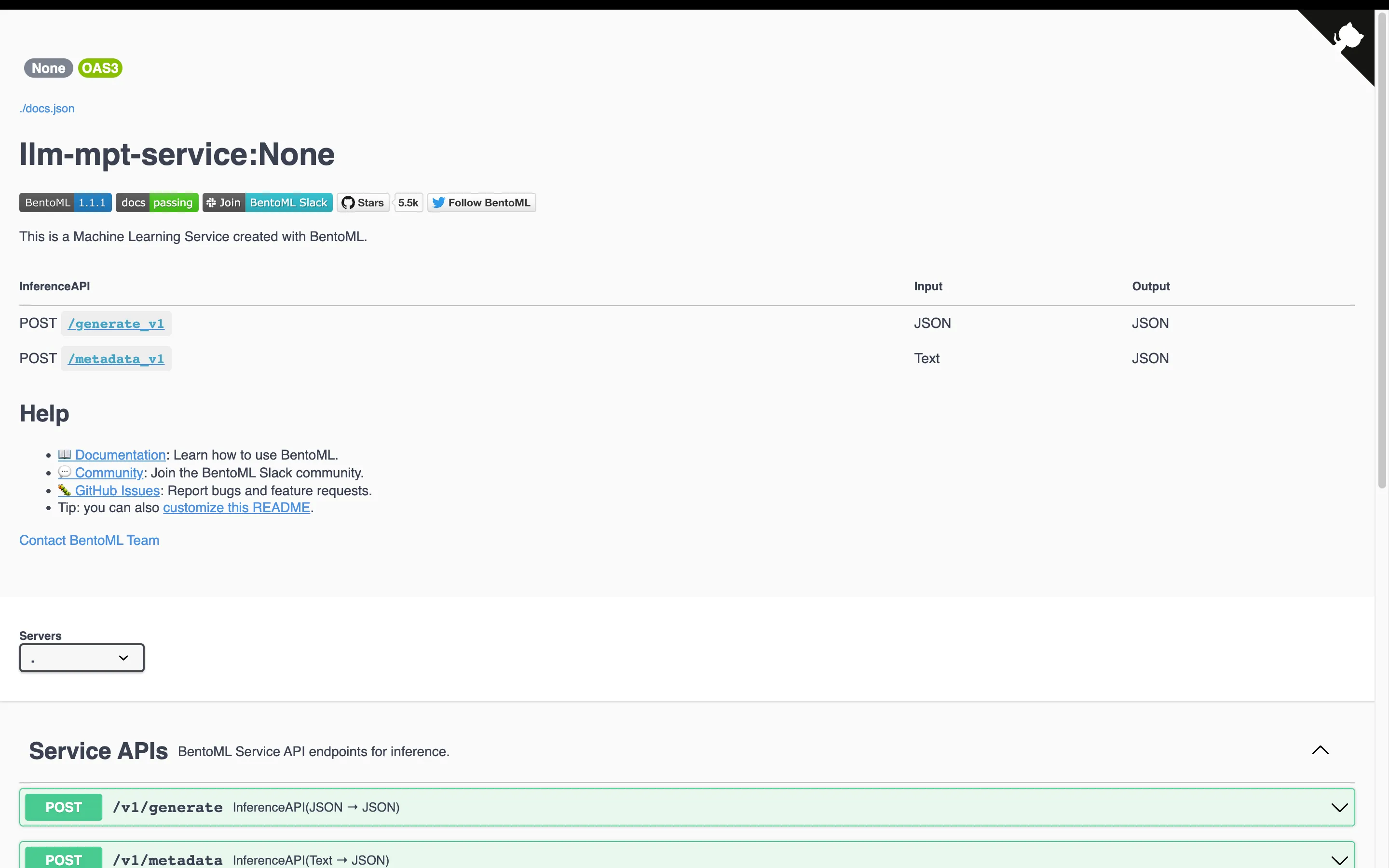Click the InferenceAPI column header
The width and height of the screenshot is (1389, 868).
coord(54,286)
